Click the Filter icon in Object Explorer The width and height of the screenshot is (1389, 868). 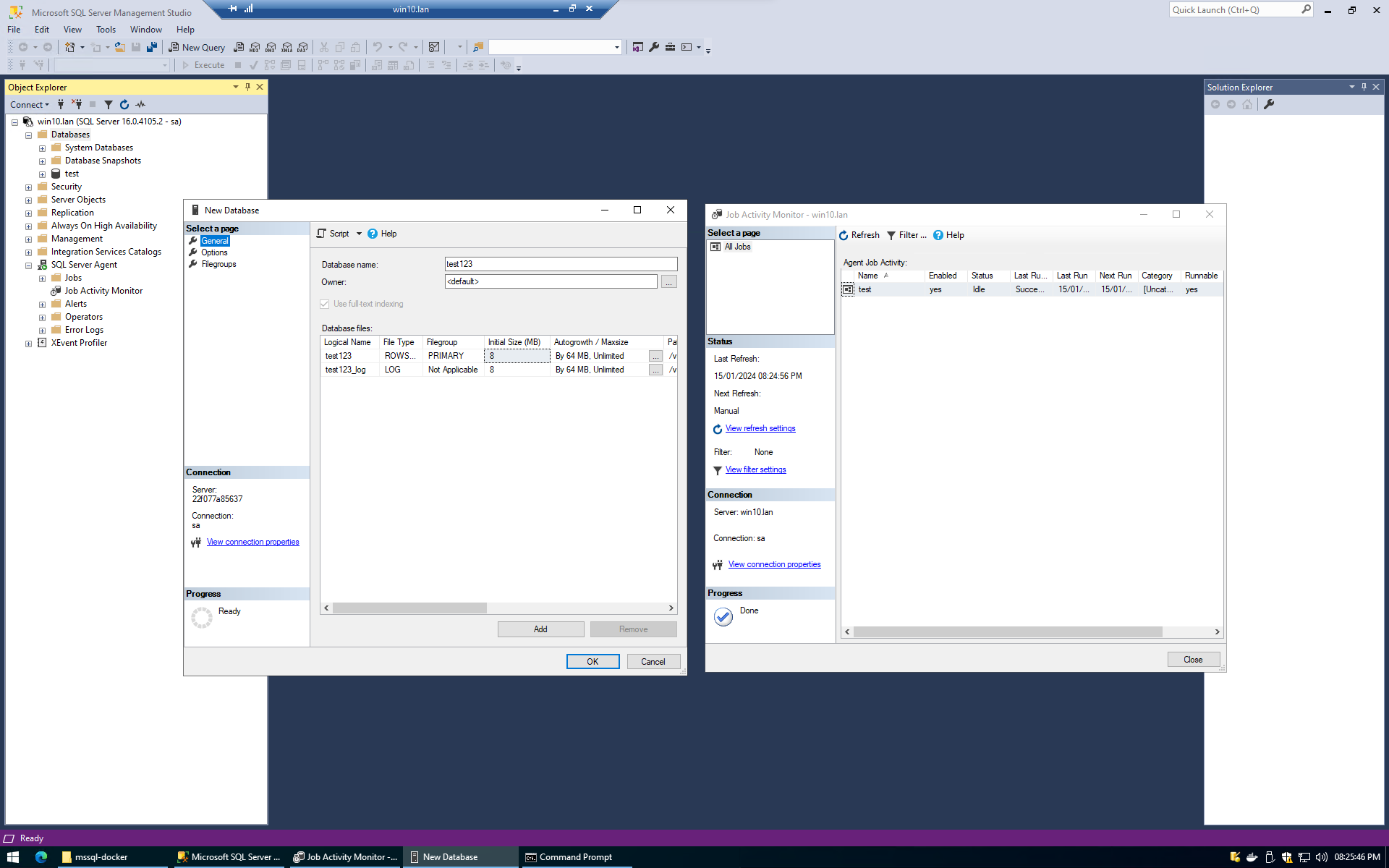click(x=109, y=104)
